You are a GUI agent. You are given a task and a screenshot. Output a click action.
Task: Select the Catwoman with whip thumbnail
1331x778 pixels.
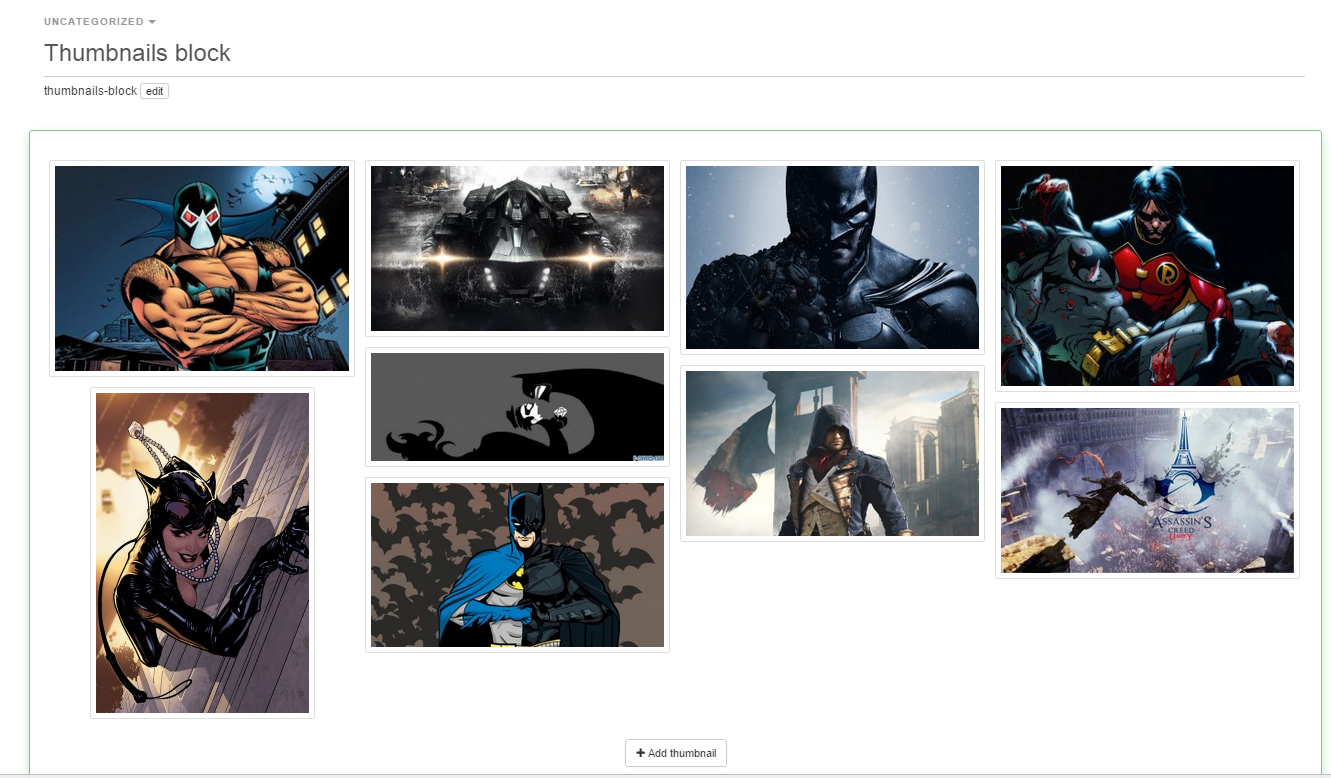[202, 553]
